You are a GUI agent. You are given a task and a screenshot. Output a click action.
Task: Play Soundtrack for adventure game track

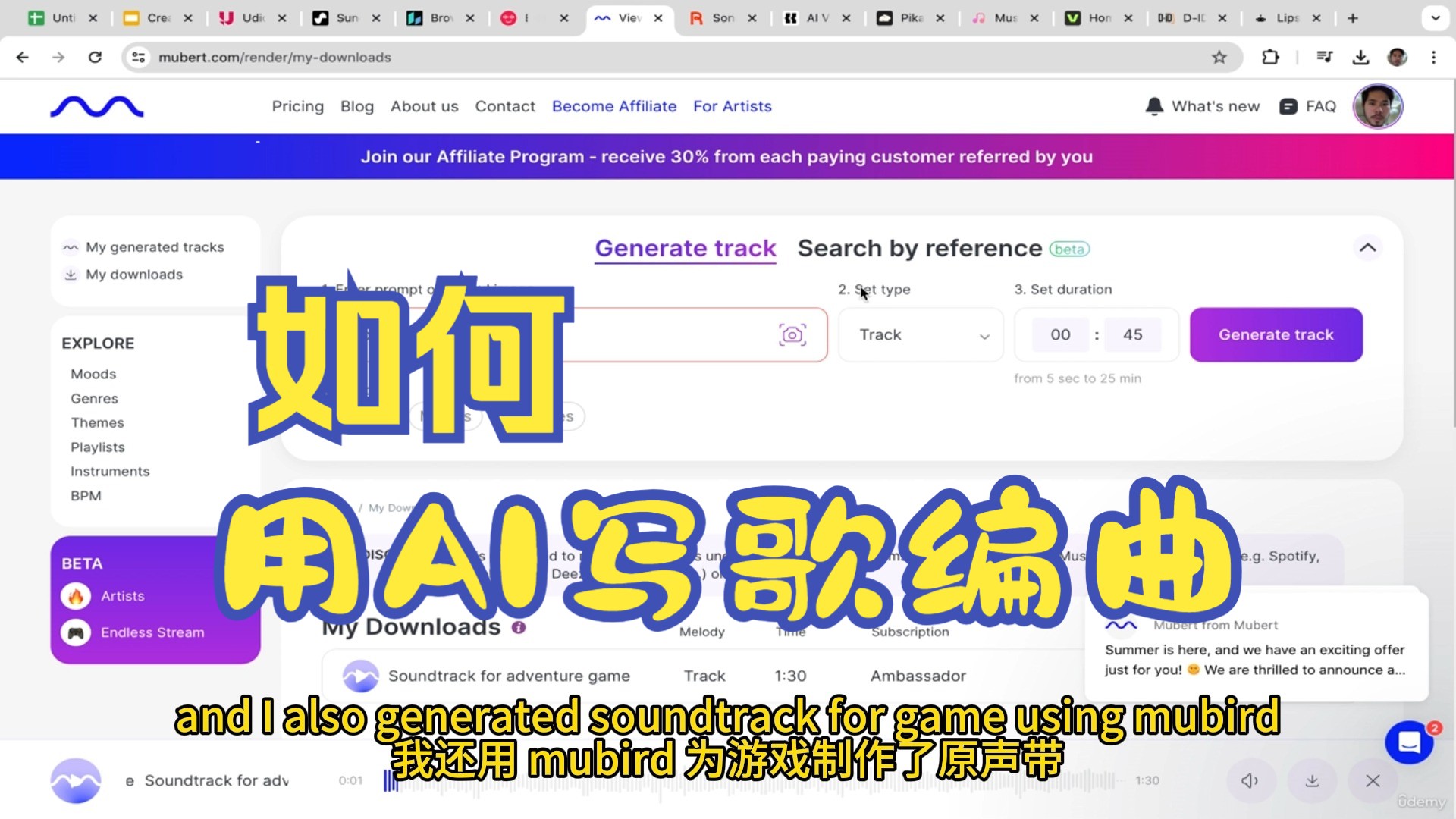pyautogui.click(x=360, y=675)
